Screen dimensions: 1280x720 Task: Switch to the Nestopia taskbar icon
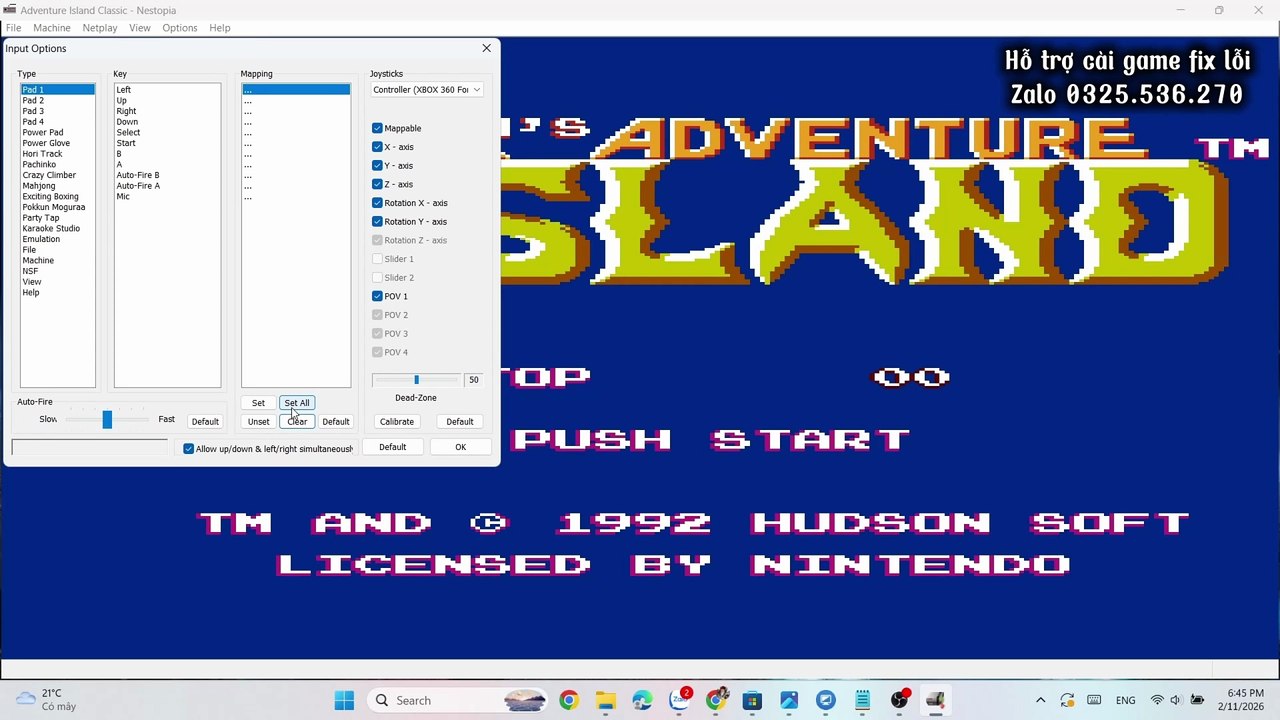pyautogui.click(x=936, y=700)
